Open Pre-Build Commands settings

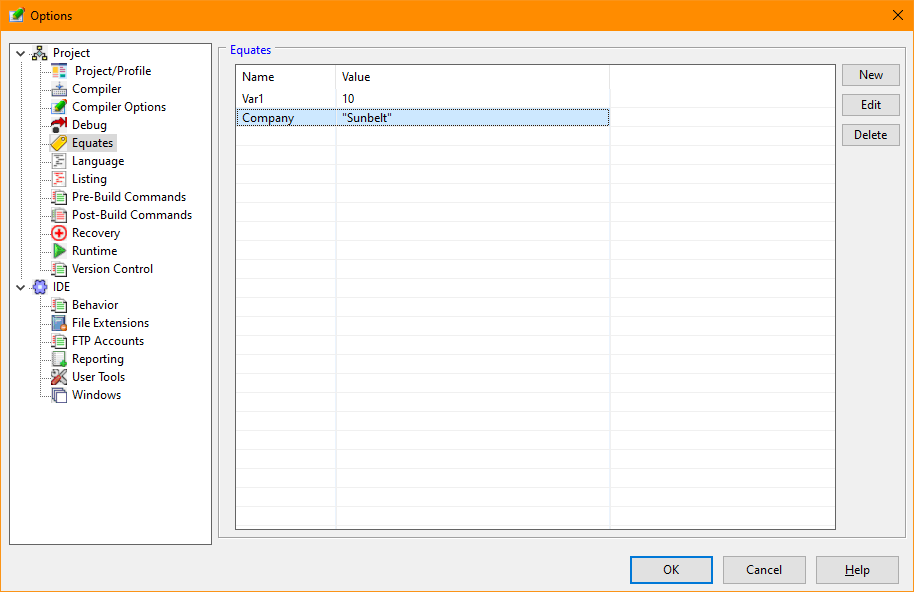tap(128, 197)
